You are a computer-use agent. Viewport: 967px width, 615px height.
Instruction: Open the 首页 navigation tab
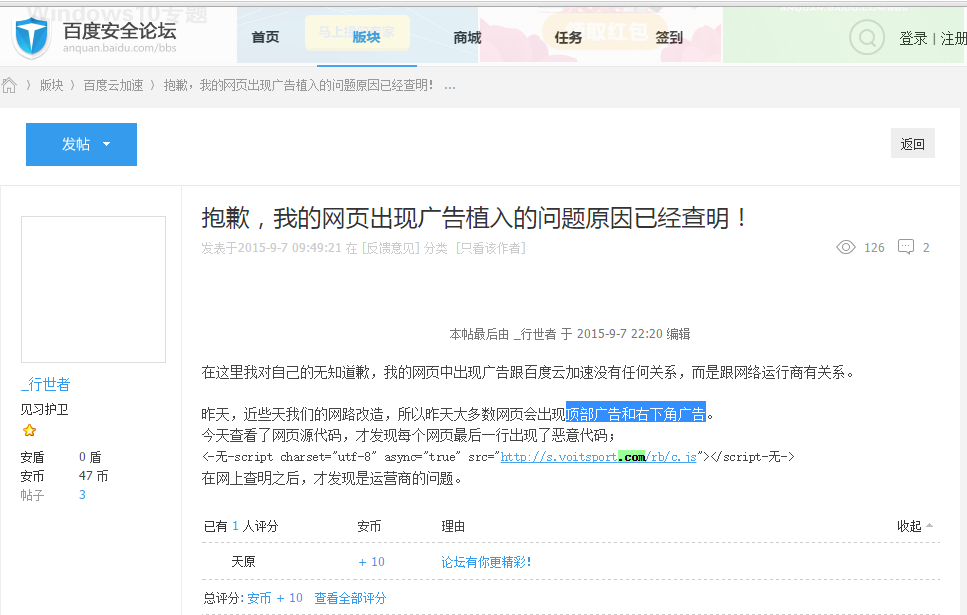(265, 38)
